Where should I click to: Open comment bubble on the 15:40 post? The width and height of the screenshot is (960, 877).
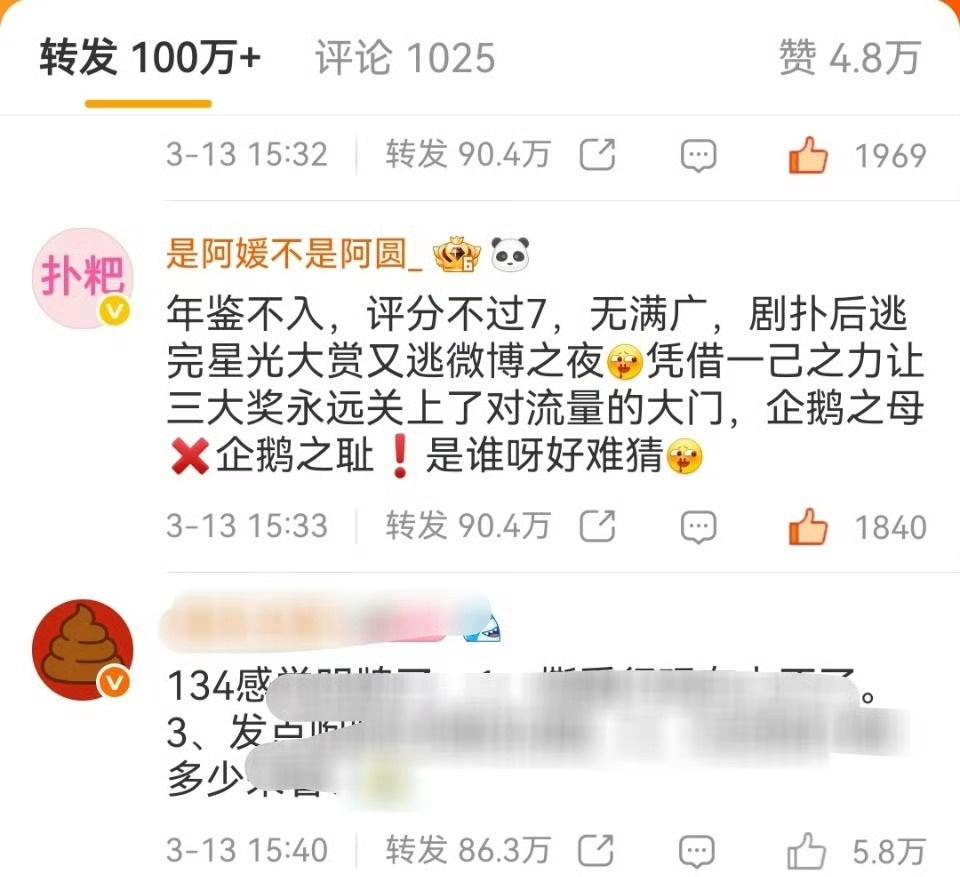click(x=697, y=851)
